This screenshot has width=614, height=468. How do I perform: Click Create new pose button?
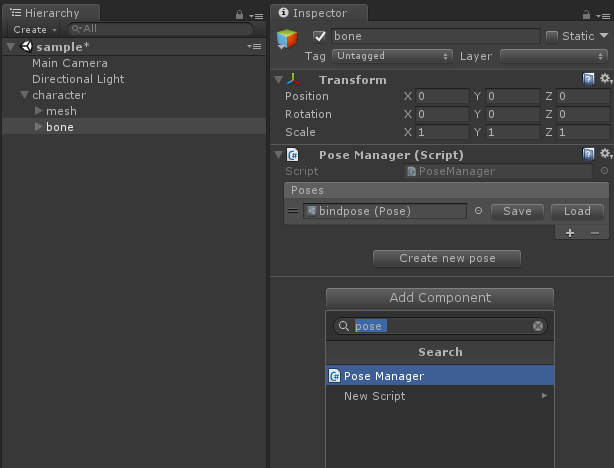447,258
